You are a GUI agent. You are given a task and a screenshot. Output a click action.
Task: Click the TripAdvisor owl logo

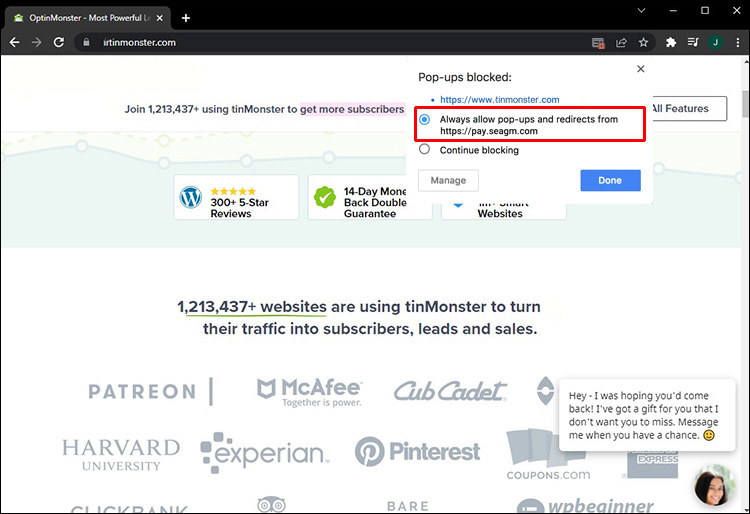tap(271, 504)
